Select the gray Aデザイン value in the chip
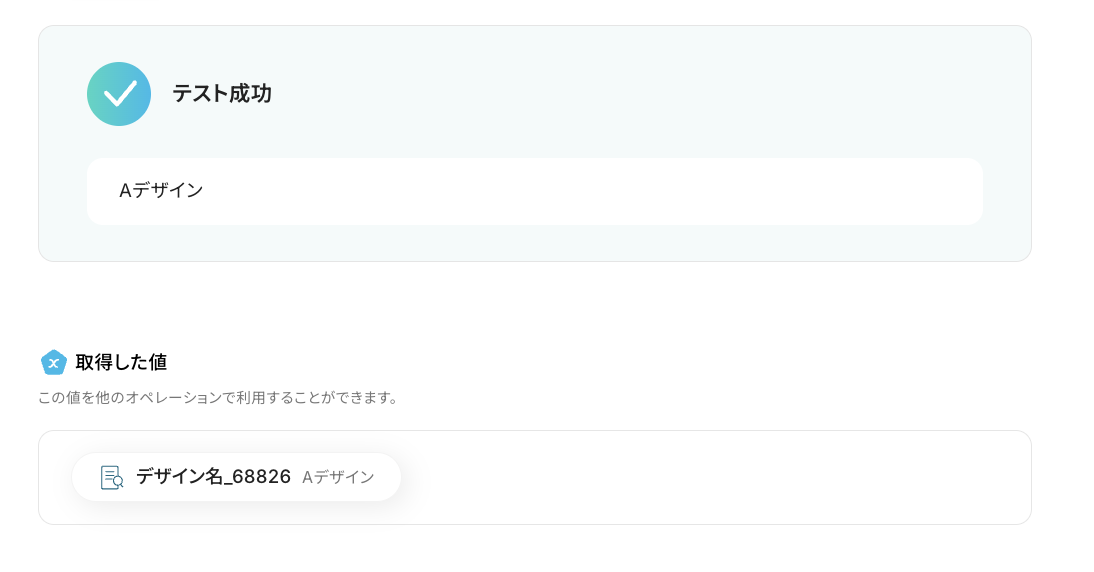The image size is (1094, 572). [x=338, y=477]
